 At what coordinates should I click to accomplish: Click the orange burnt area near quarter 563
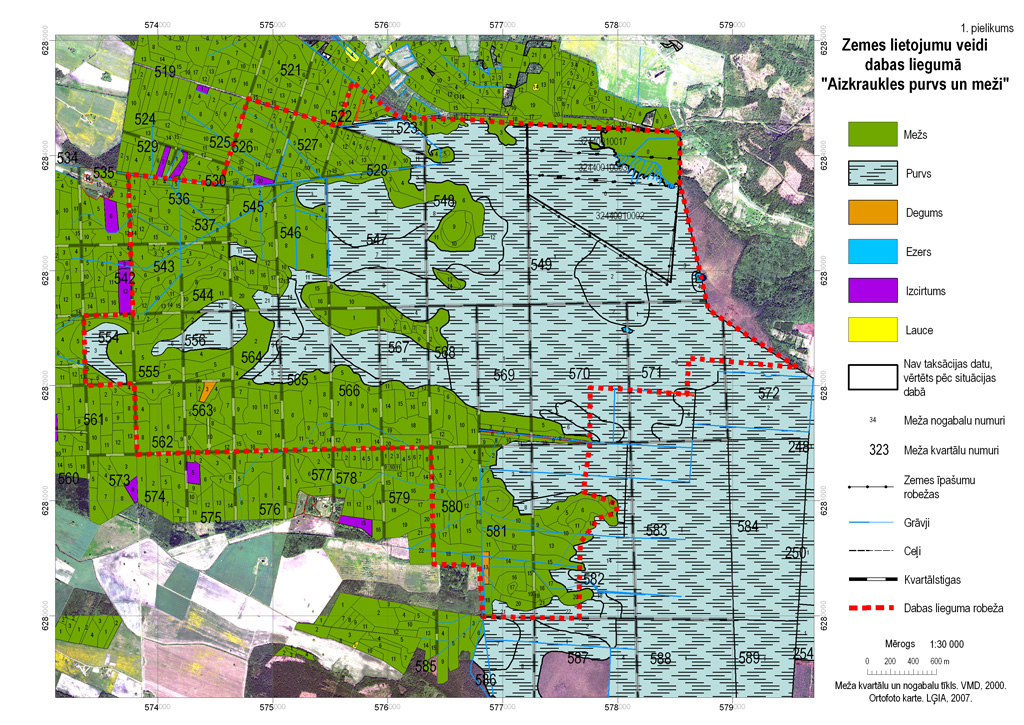pos(209,391)
